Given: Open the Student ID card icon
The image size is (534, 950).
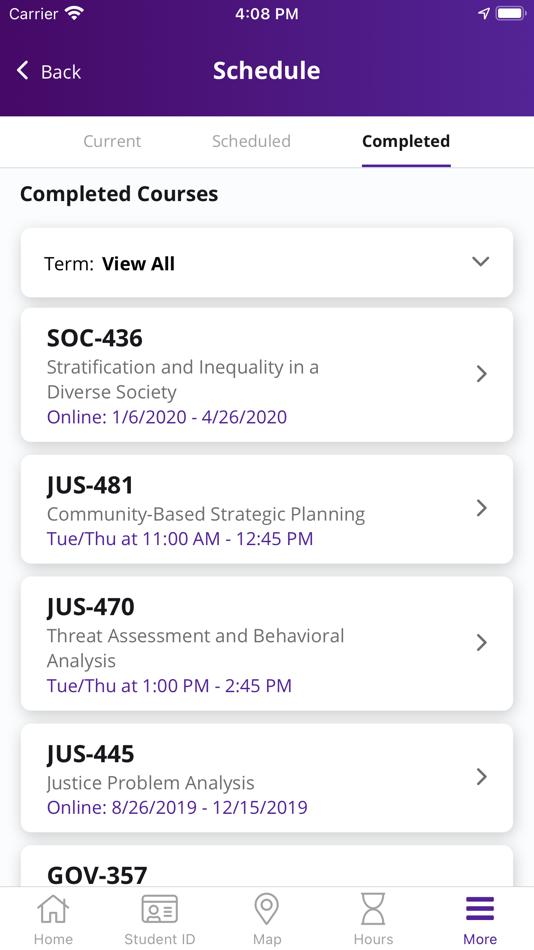Looking at the screenshot, I should 159,909.
